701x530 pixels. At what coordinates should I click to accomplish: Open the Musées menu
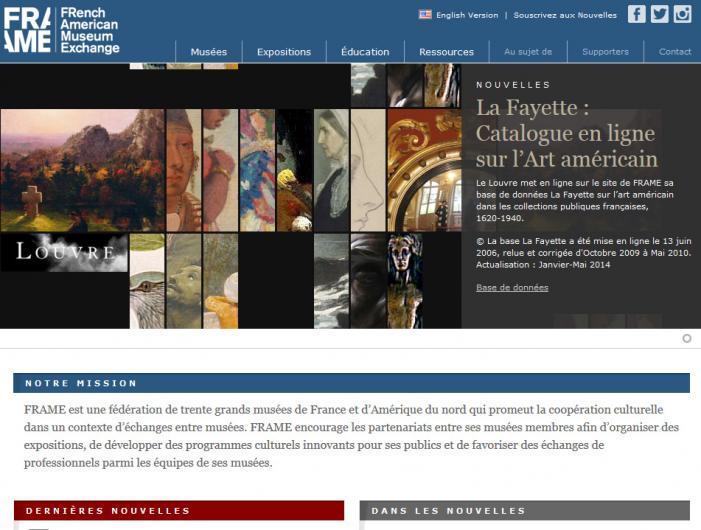209,52
